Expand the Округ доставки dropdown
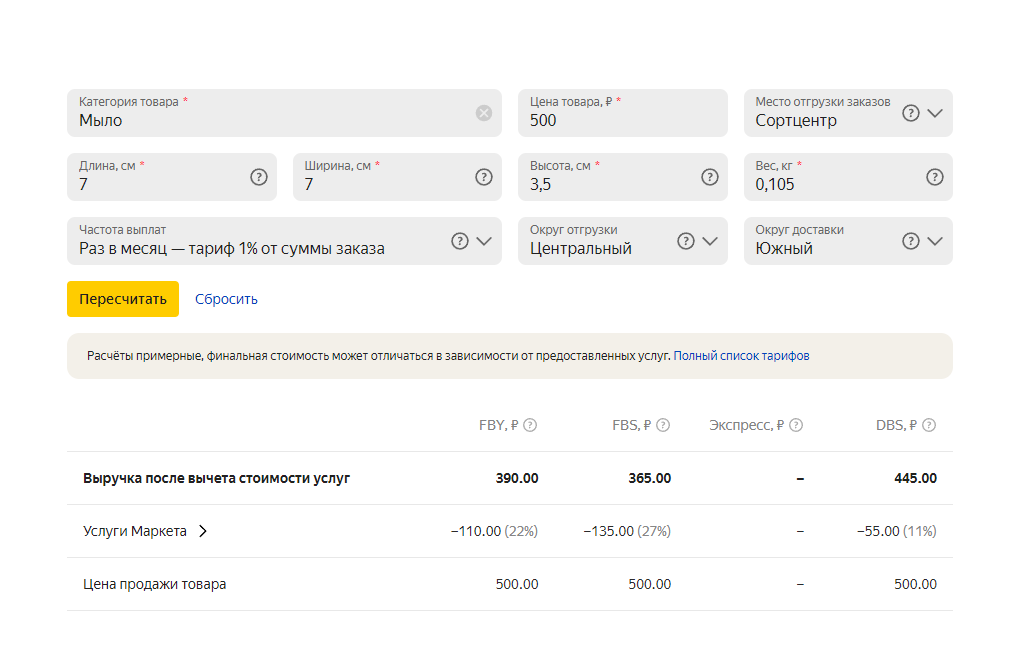 [935, 241]
